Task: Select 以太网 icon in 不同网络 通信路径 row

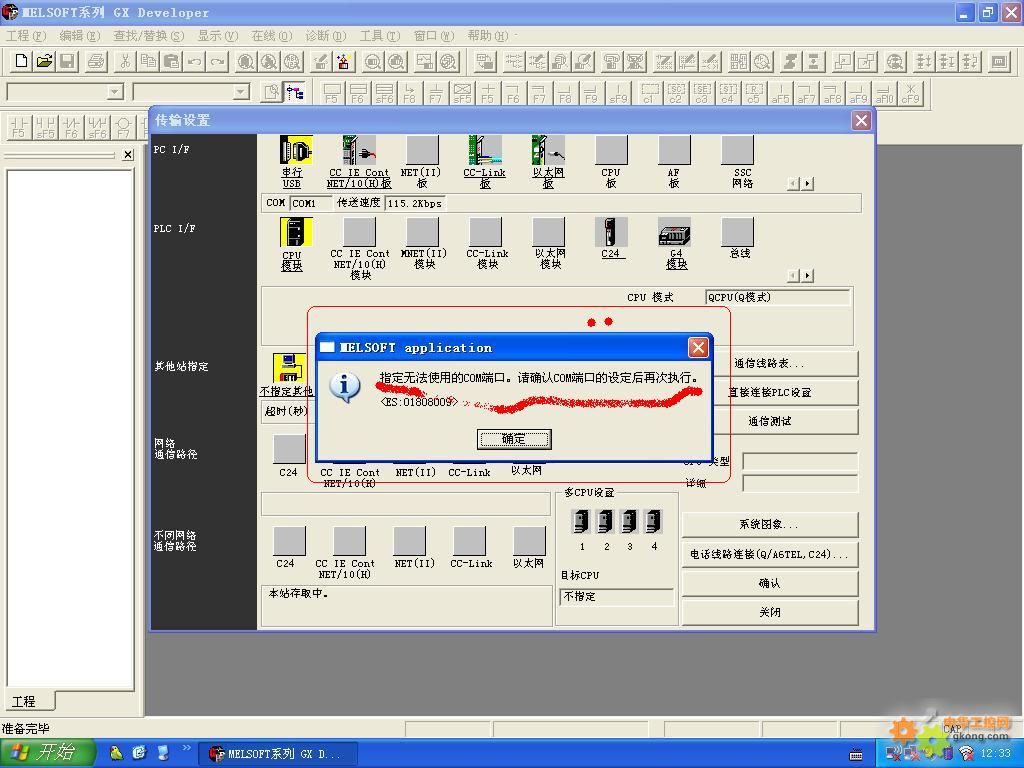Action: (x=530, y=542)
